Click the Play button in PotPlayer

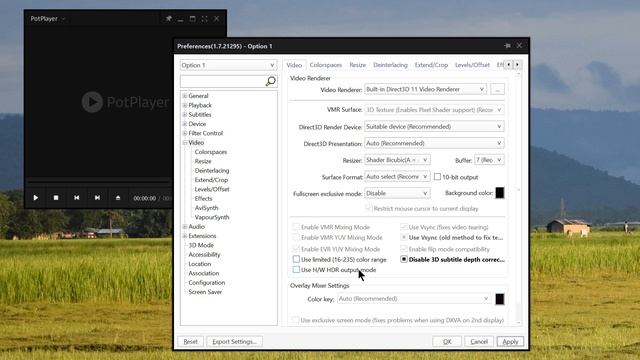coord(36,198)
